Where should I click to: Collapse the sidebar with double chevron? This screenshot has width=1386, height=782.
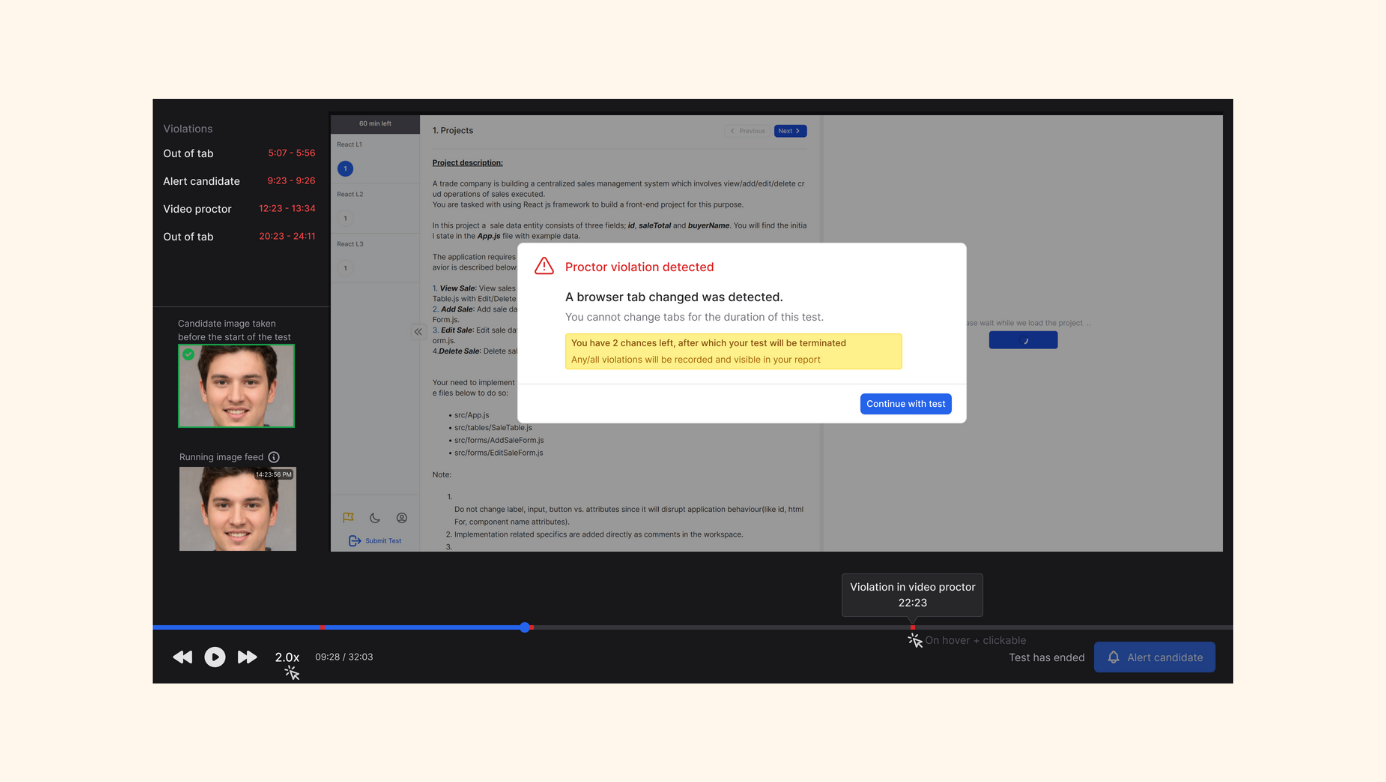[x=418, y=332]
